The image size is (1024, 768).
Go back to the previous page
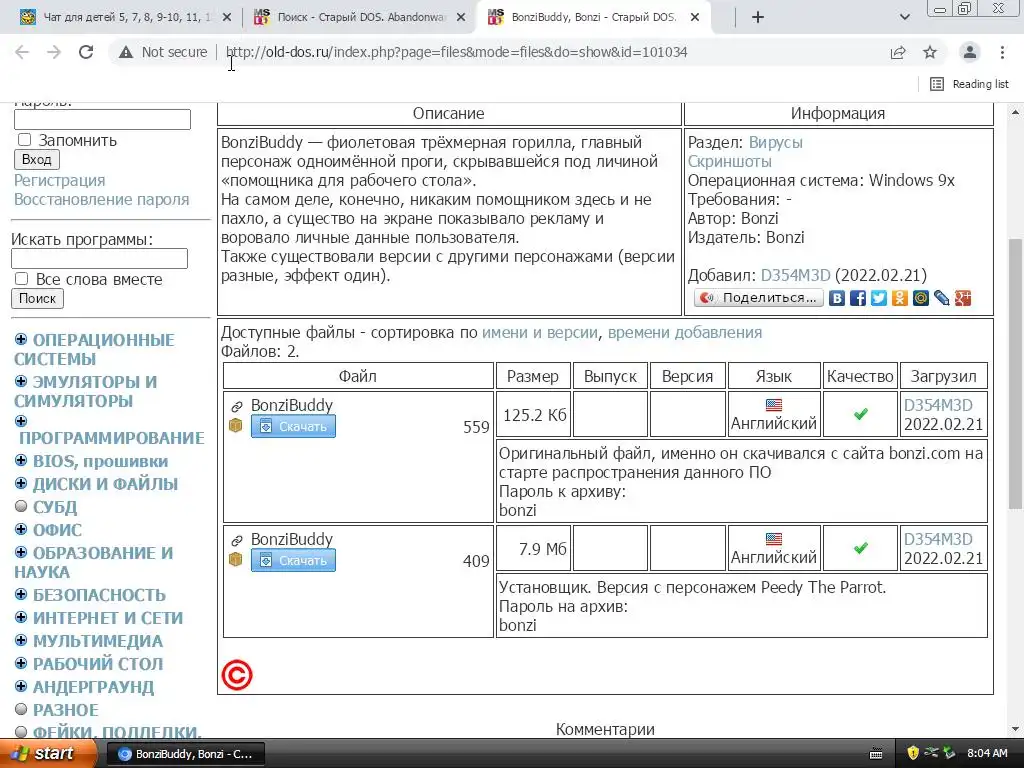[22, 52]
